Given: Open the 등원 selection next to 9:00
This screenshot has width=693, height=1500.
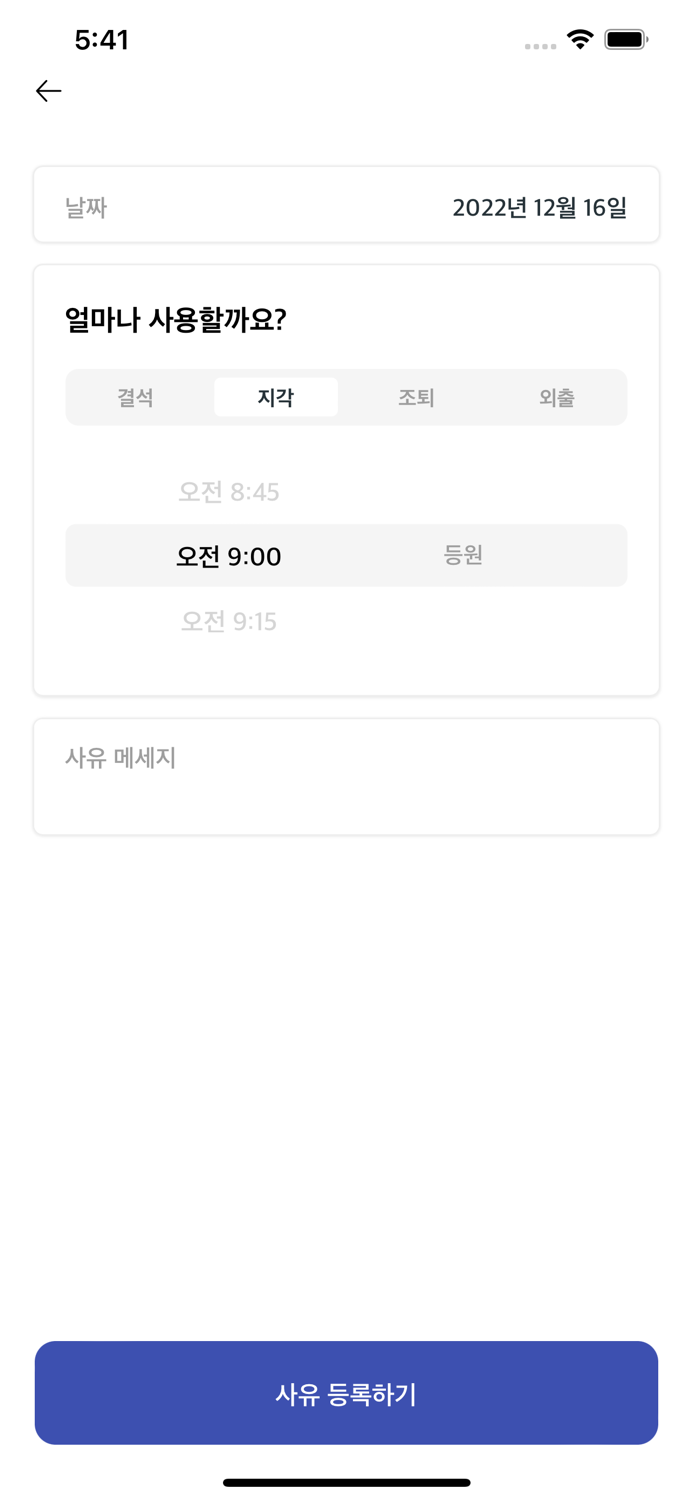Looking at the screenshot, I should pos(463,556).
